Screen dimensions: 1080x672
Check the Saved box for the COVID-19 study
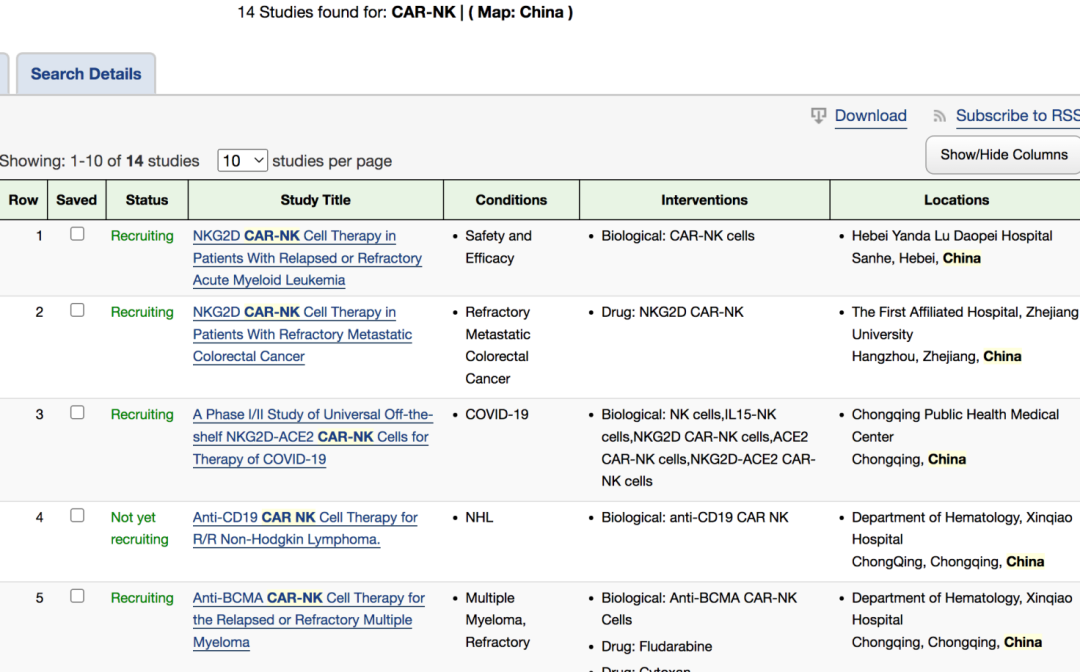[x=77, y=412]
